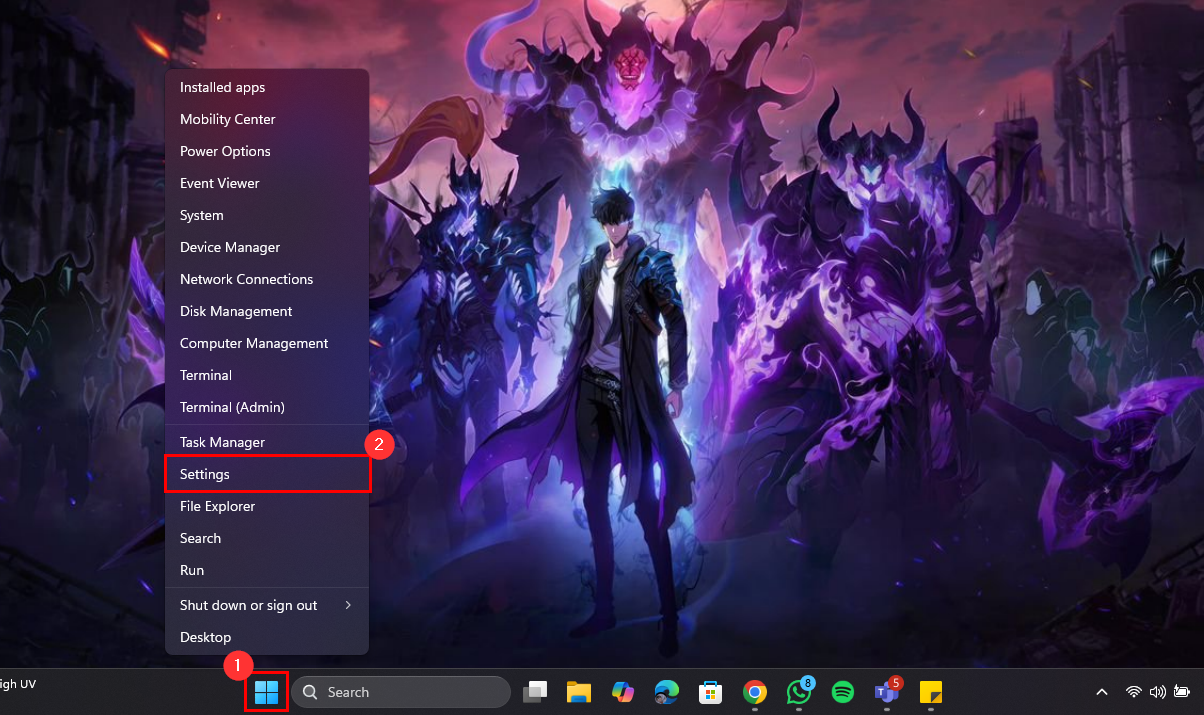Open WhatsApp with 8 notifications
This screenshot has width=1204, height=715.
point(799,692)
